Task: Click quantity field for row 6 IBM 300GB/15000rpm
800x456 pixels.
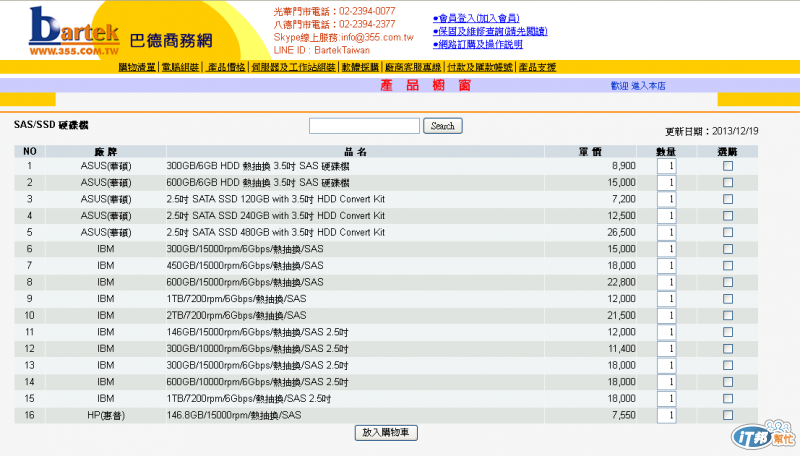Action: [x=666, y=249]
